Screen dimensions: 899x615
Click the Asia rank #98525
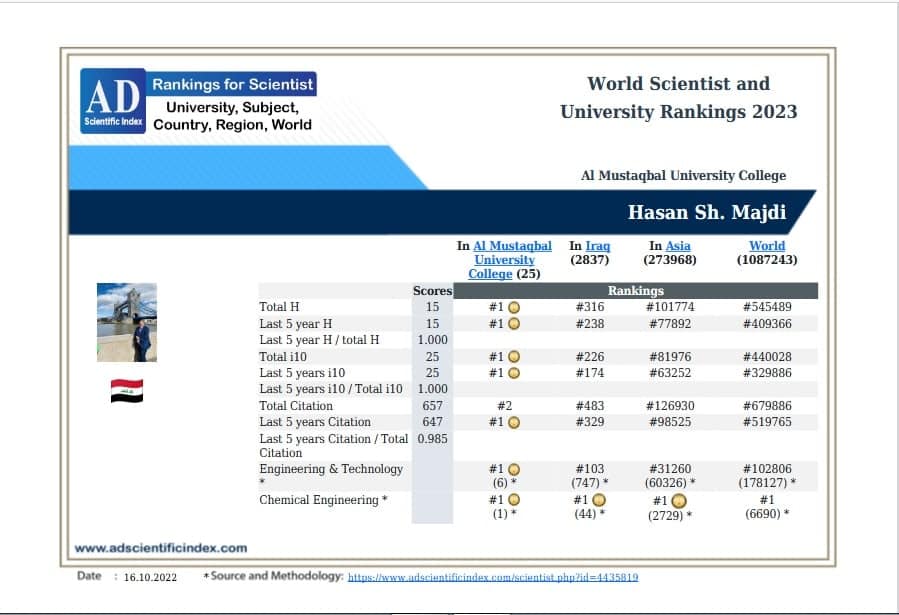pyautogui.click(x=670, y=422)
